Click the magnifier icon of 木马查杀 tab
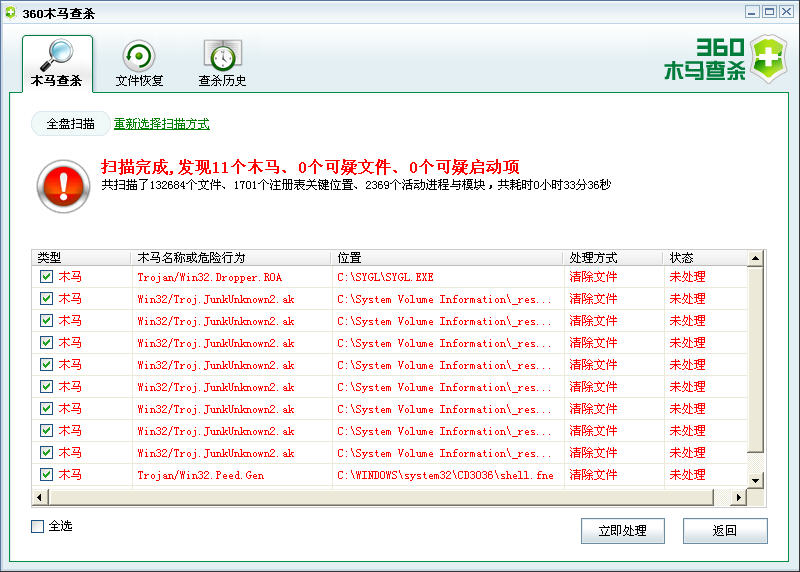The image size is (800, 572). [57, 55]
